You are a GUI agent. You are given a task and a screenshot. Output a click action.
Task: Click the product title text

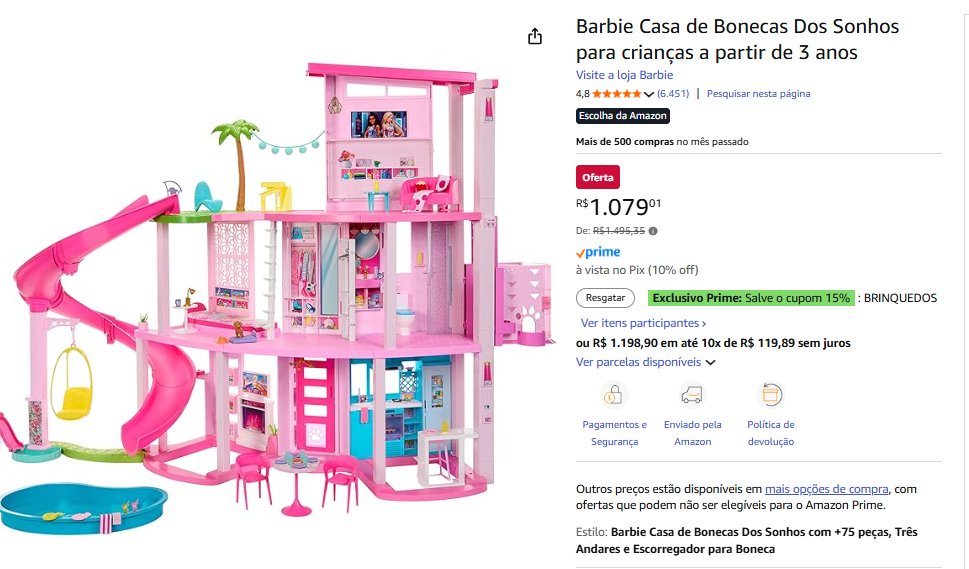[x=737, y=39]
